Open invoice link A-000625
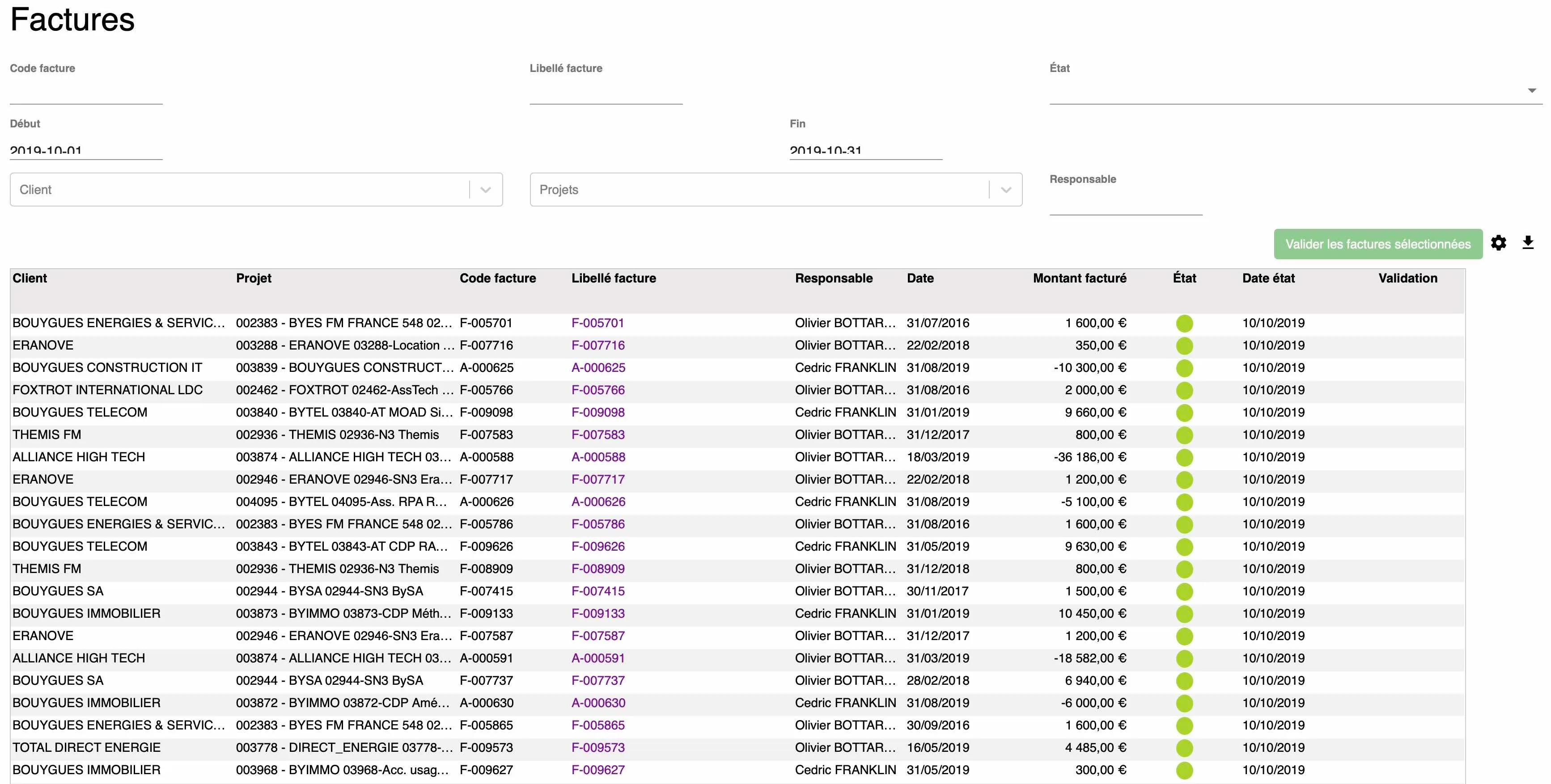The image size is (1551, 784). point(598,367)
